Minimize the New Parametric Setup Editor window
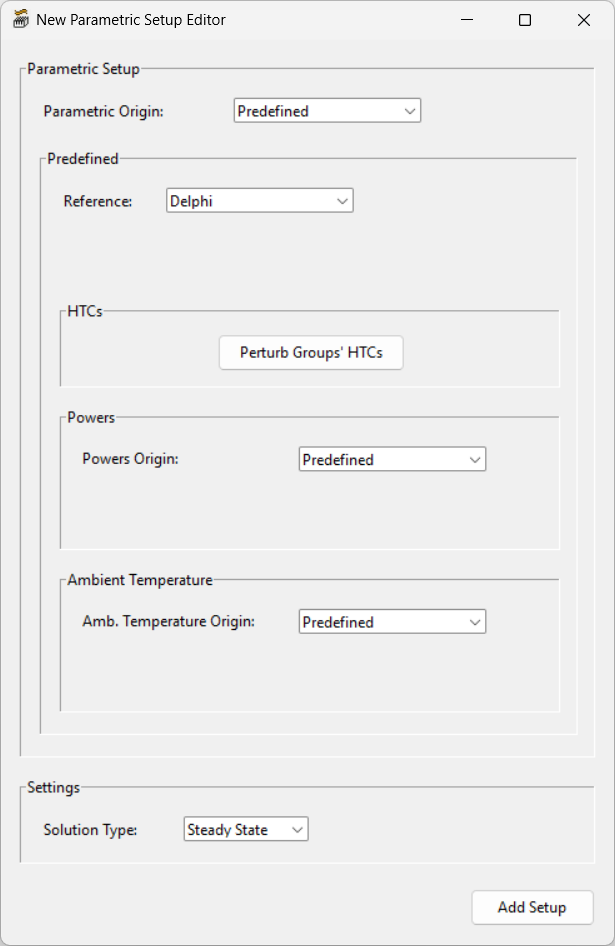 click(x=466, y=20)
